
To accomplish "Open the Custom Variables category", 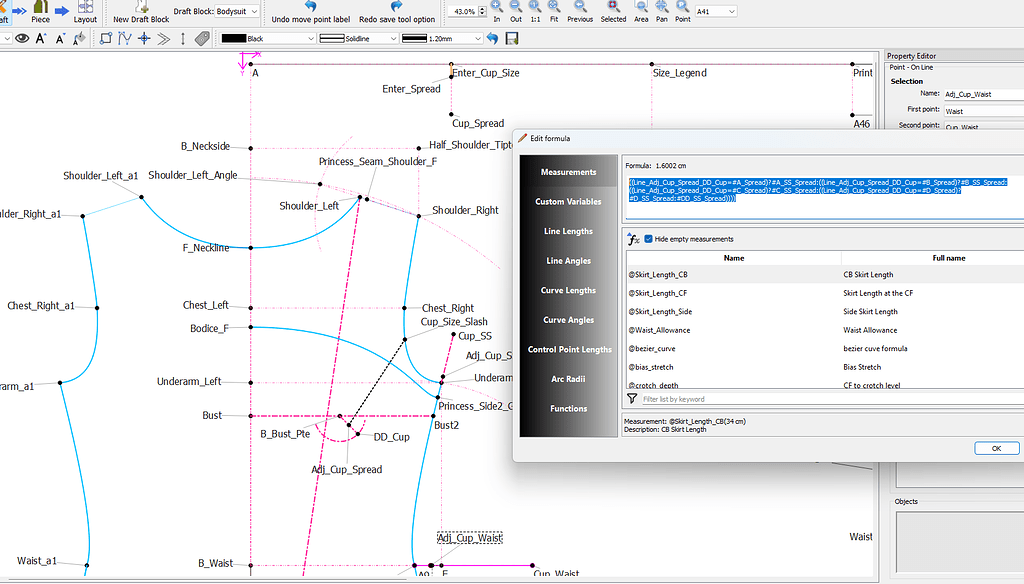I will click(568, 200).
